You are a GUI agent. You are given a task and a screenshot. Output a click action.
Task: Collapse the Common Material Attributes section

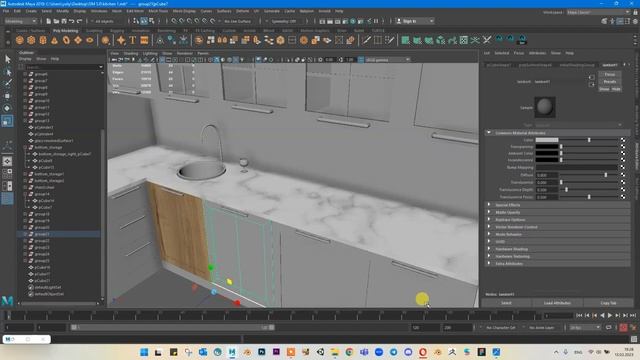pos(489,133)
